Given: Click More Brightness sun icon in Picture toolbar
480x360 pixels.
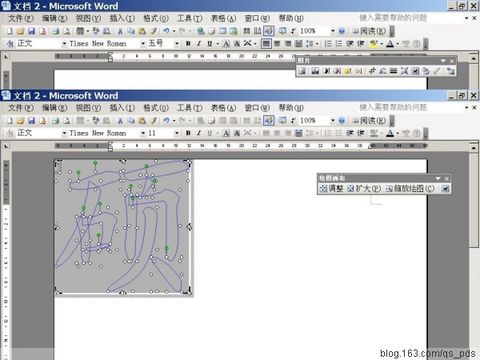Looking at the screenshot, I should point(347,71).
